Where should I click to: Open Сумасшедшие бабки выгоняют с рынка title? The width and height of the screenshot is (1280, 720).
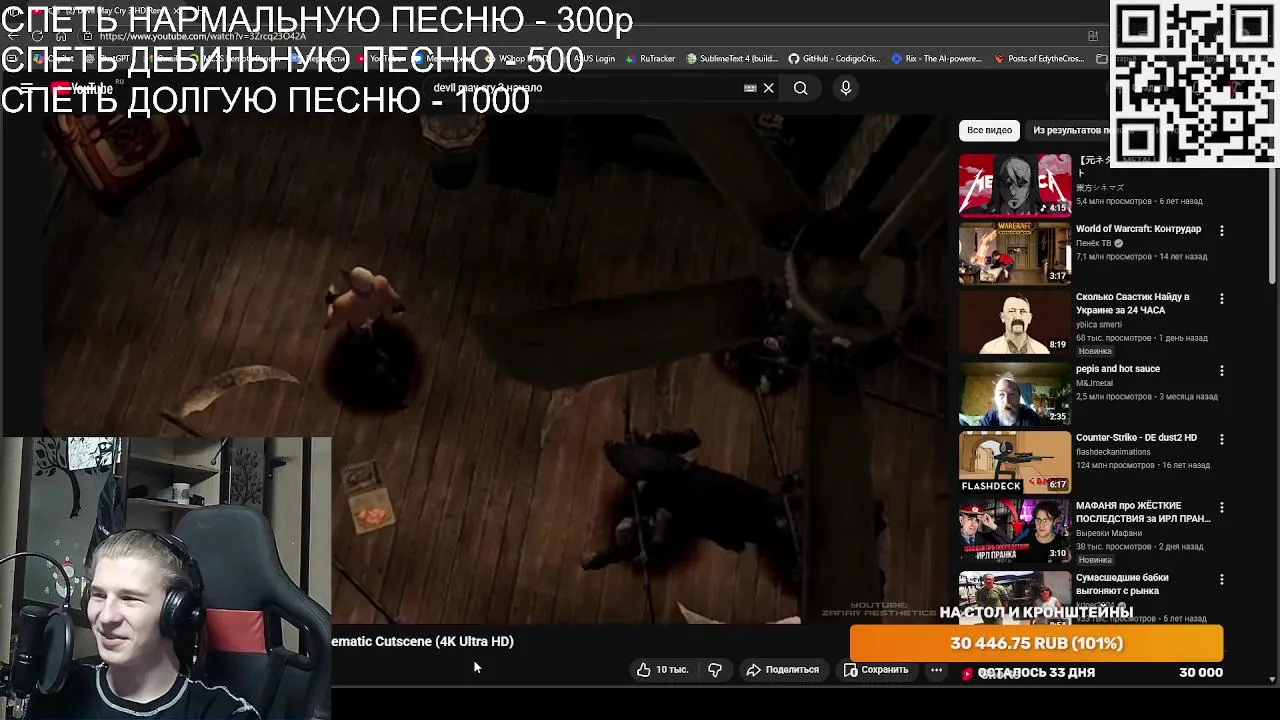pos(1122,584)
